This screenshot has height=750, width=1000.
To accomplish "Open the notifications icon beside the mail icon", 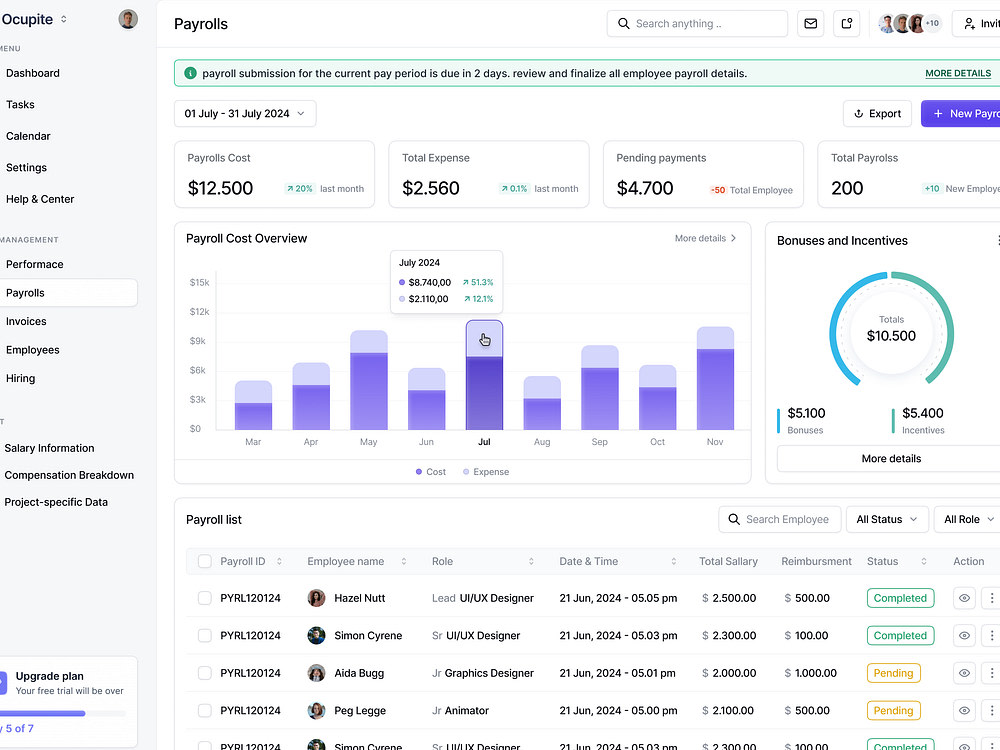I will 846,24.
